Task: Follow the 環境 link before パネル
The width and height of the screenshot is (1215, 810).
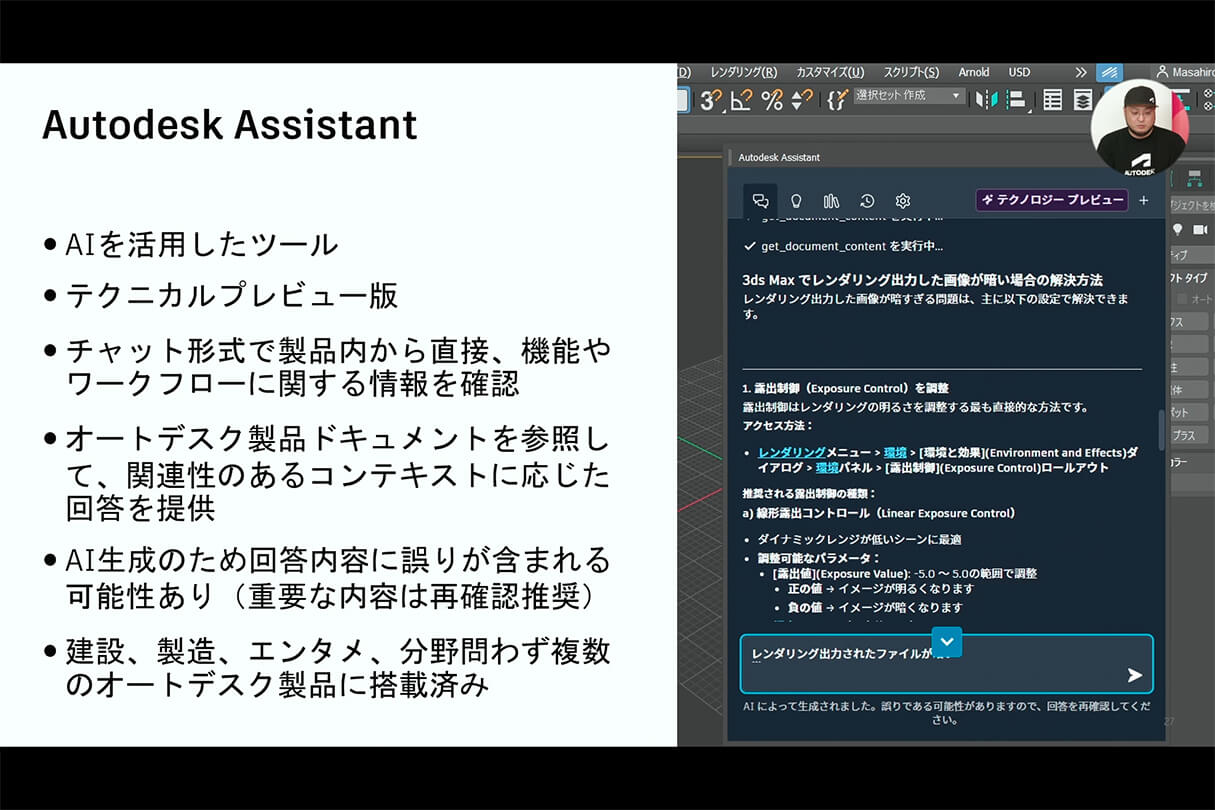Action: [827, 467]
